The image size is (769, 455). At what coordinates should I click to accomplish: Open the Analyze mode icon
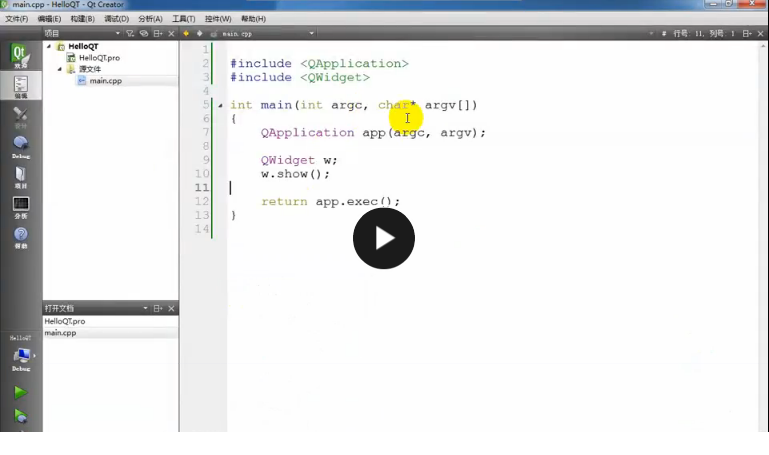pyautogui.click(x=21, y=207)
